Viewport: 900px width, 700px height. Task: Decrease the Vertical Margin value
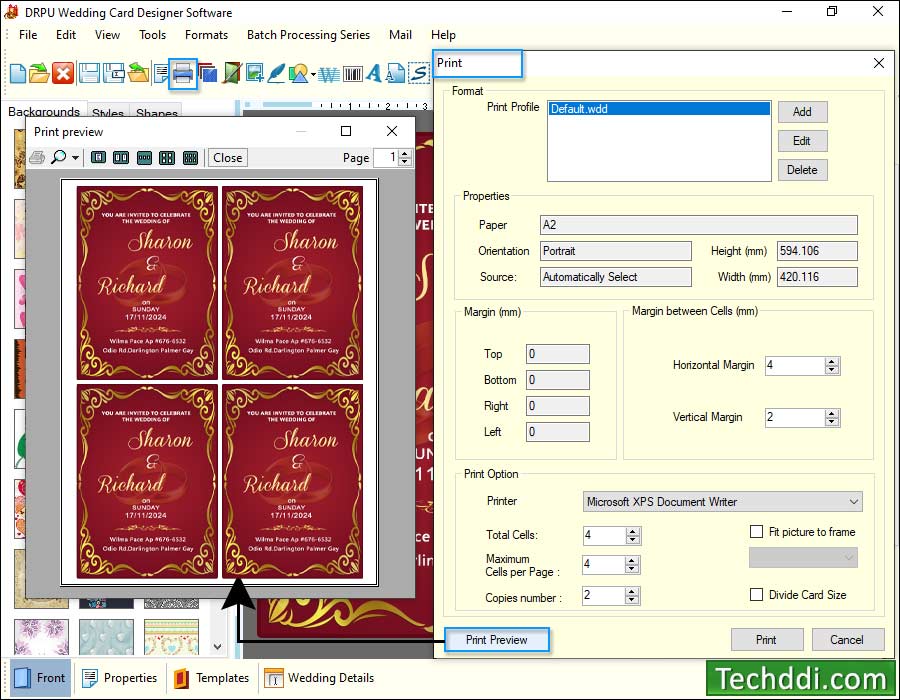[x=832, y=422]
